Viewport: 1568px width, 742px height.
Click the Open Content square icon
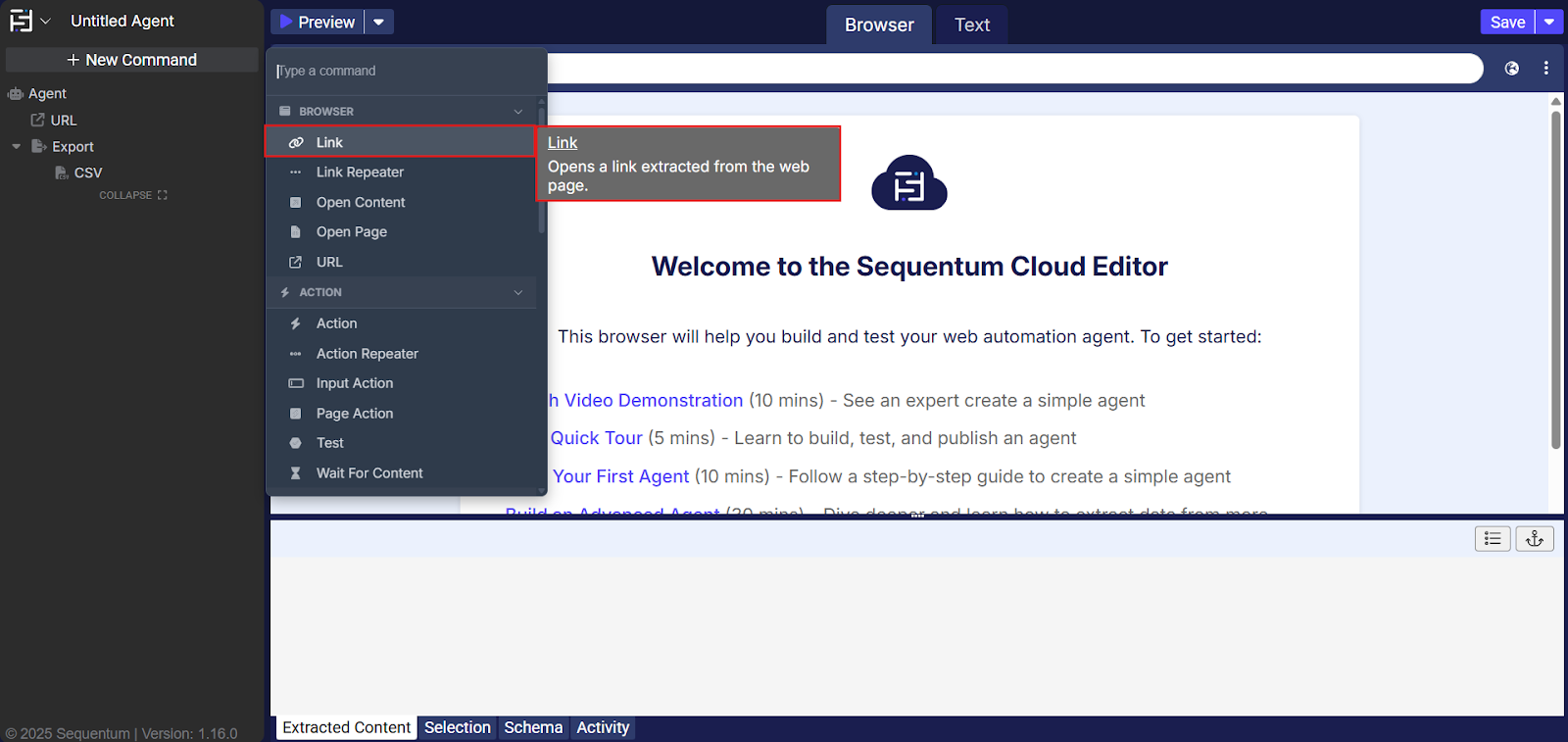(x=296, y=203)
